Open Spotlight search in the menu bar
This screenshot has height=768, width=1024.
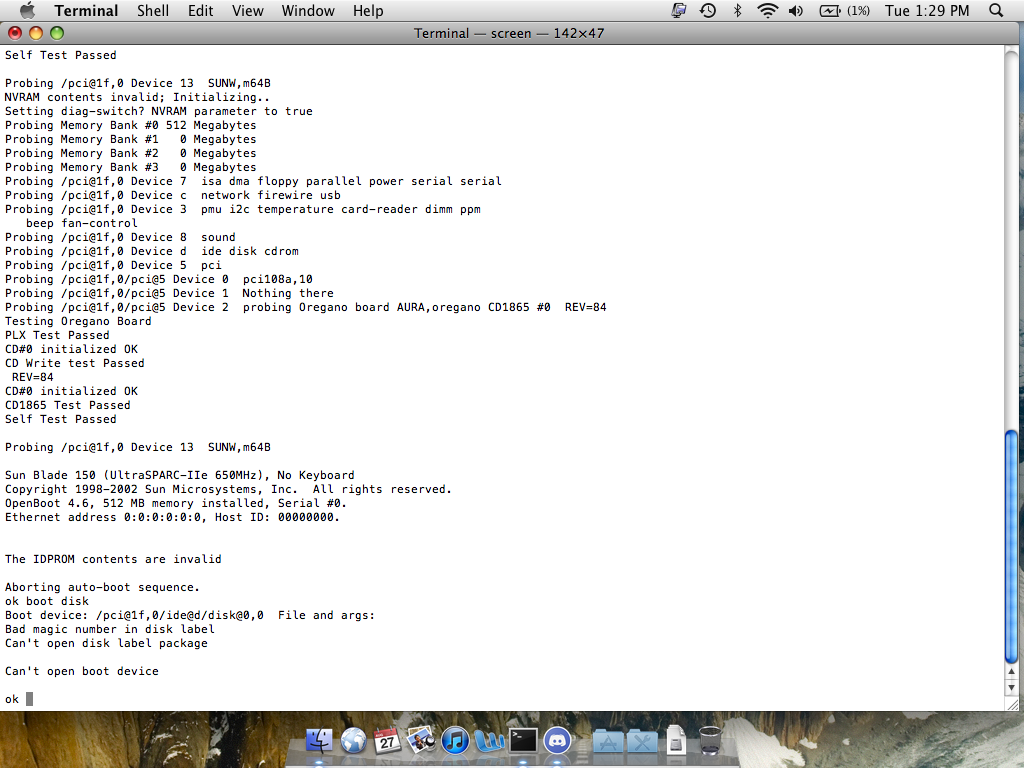pyautogui.click(x=995, y=11)
